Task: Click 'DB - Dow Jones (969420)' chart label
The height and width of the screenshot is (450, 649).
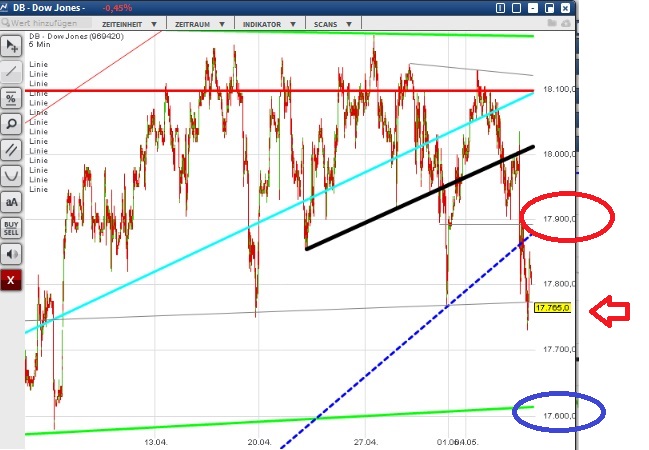Action: (76, 36)
